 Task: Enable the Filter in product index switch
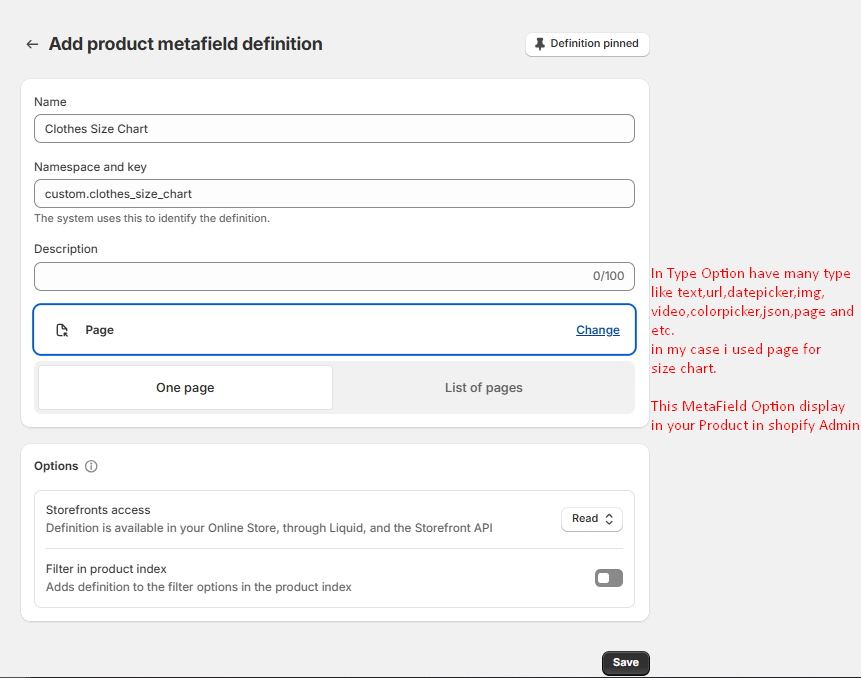tap(608, 578)
